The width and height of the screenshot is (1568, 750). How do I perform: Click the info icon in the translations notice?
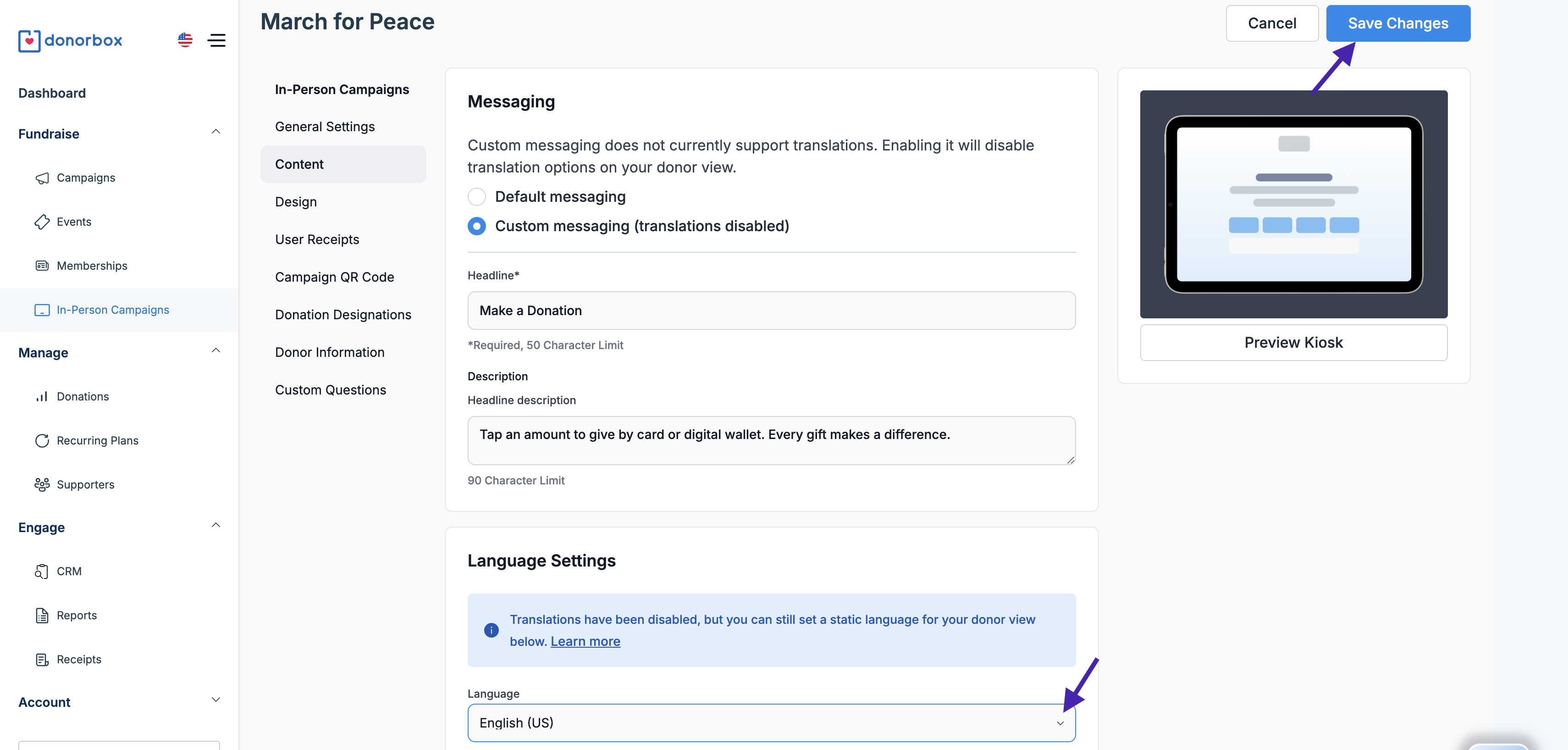(x=491, y=630)
